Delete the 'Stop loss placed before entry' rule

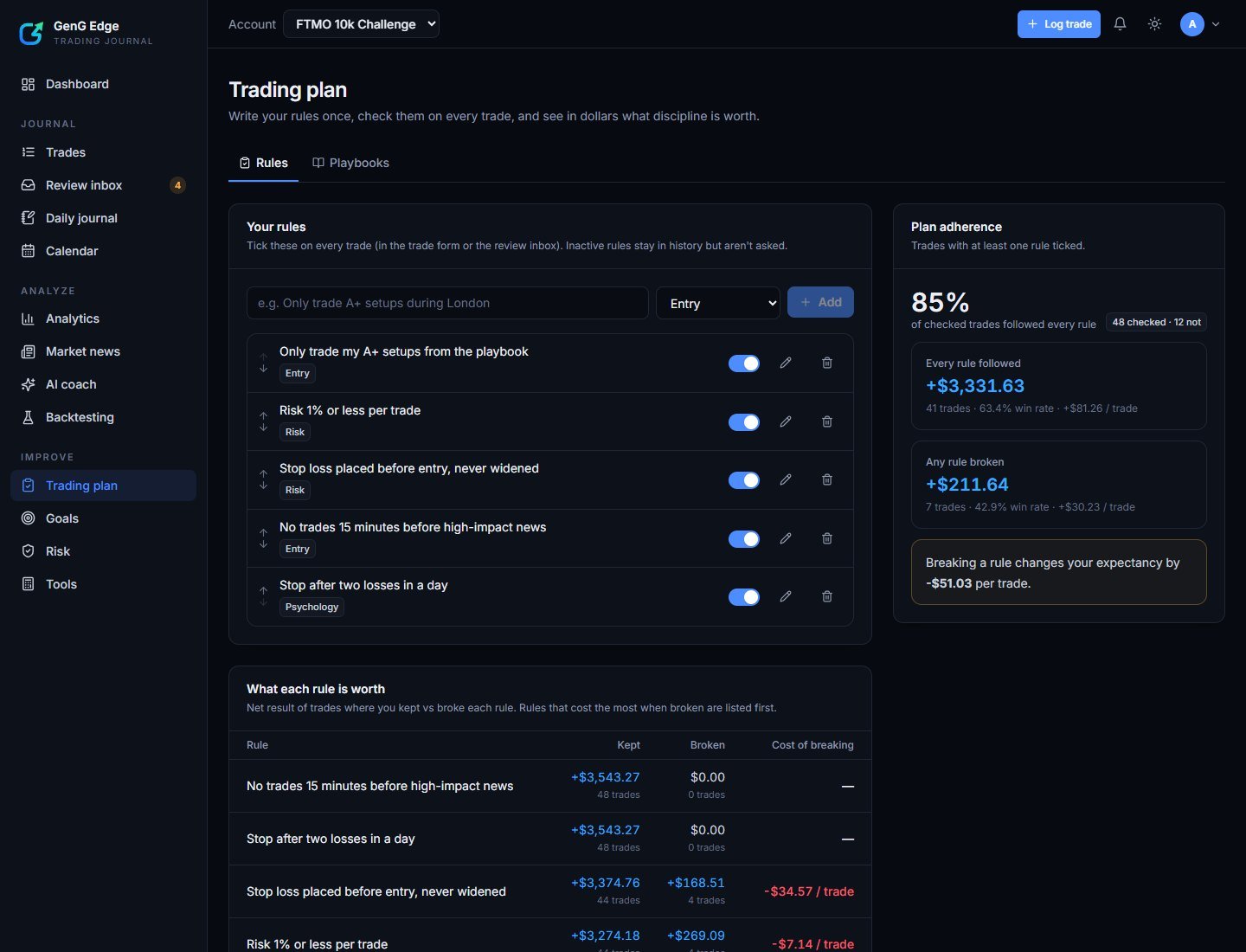click(827, 479)
